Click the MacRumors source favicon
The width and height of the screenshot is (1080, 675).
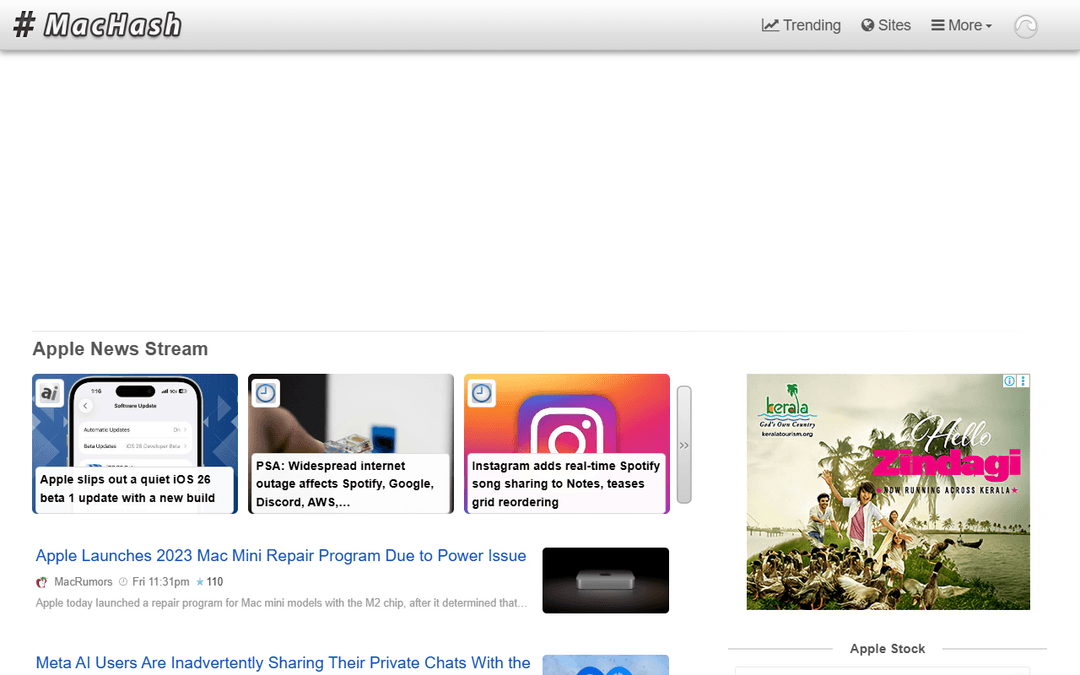pos(42,582)
